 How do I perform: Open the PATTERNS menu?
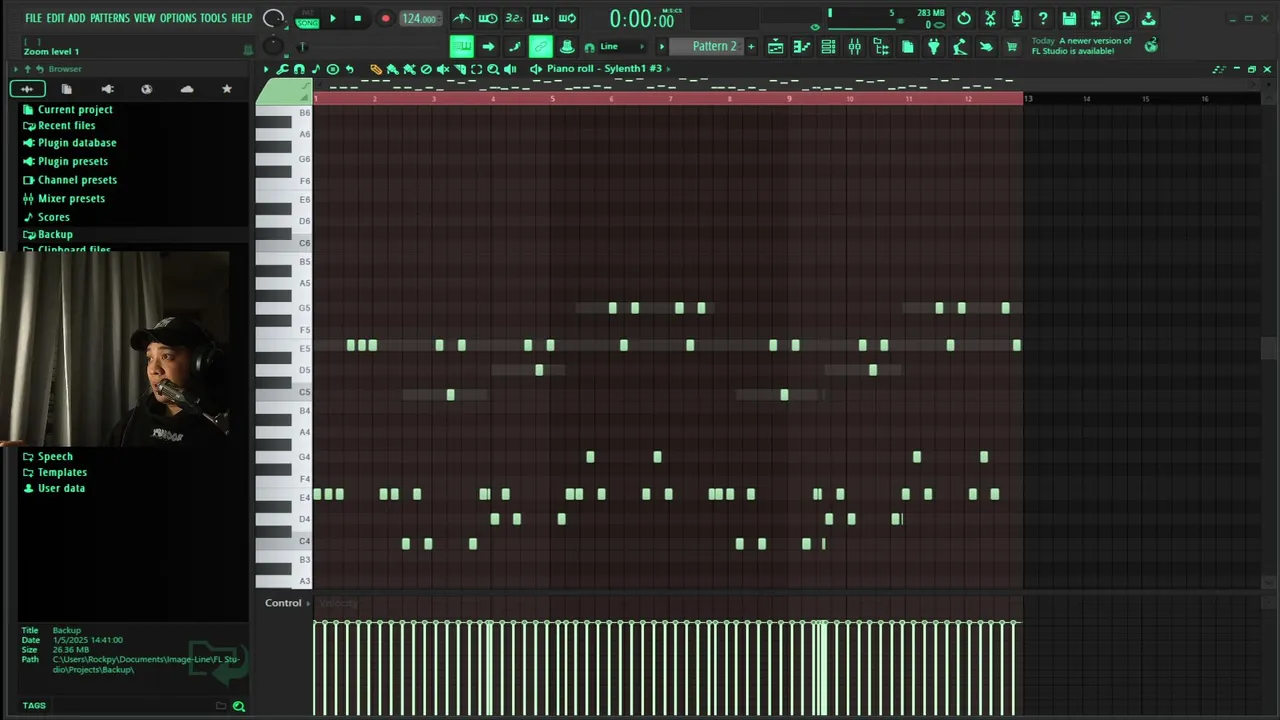point(110,18)
